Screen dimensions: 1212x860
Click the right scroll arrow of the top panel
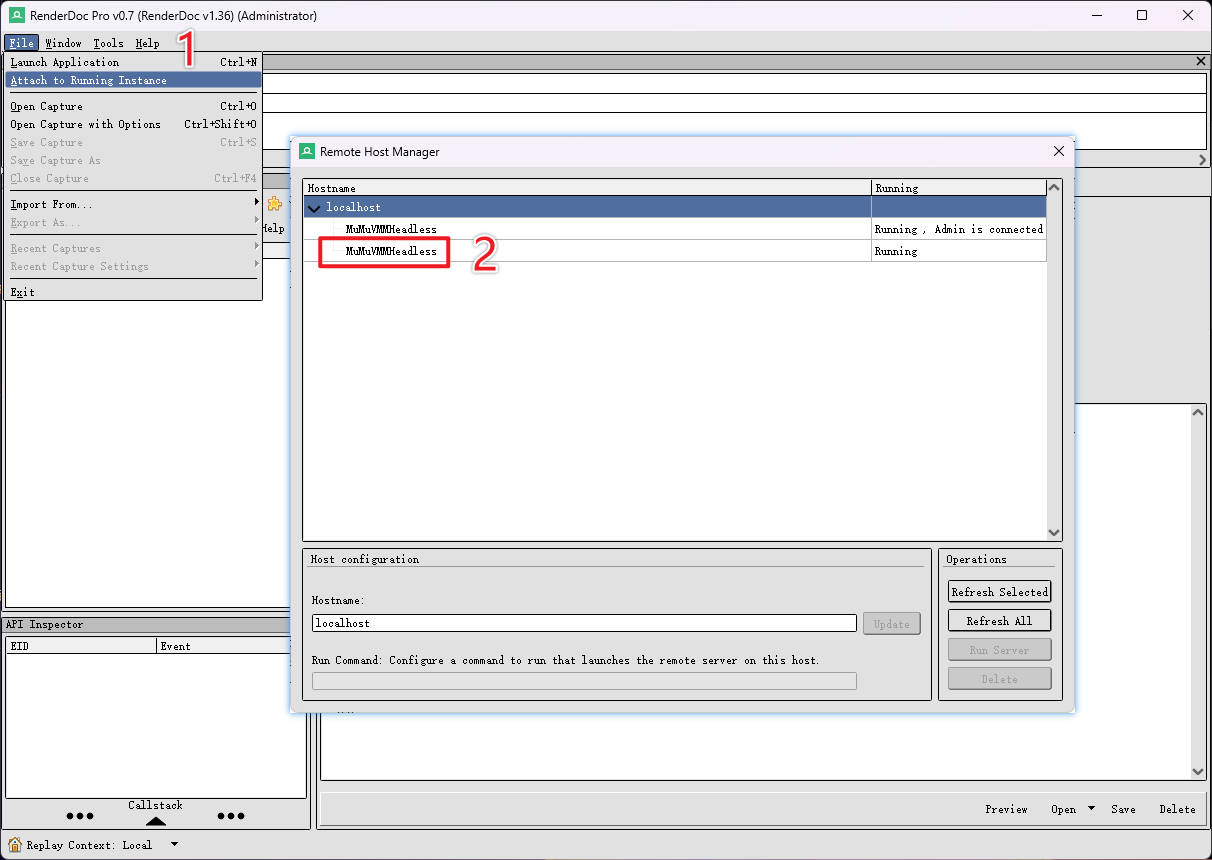(x=1202, y=160)
